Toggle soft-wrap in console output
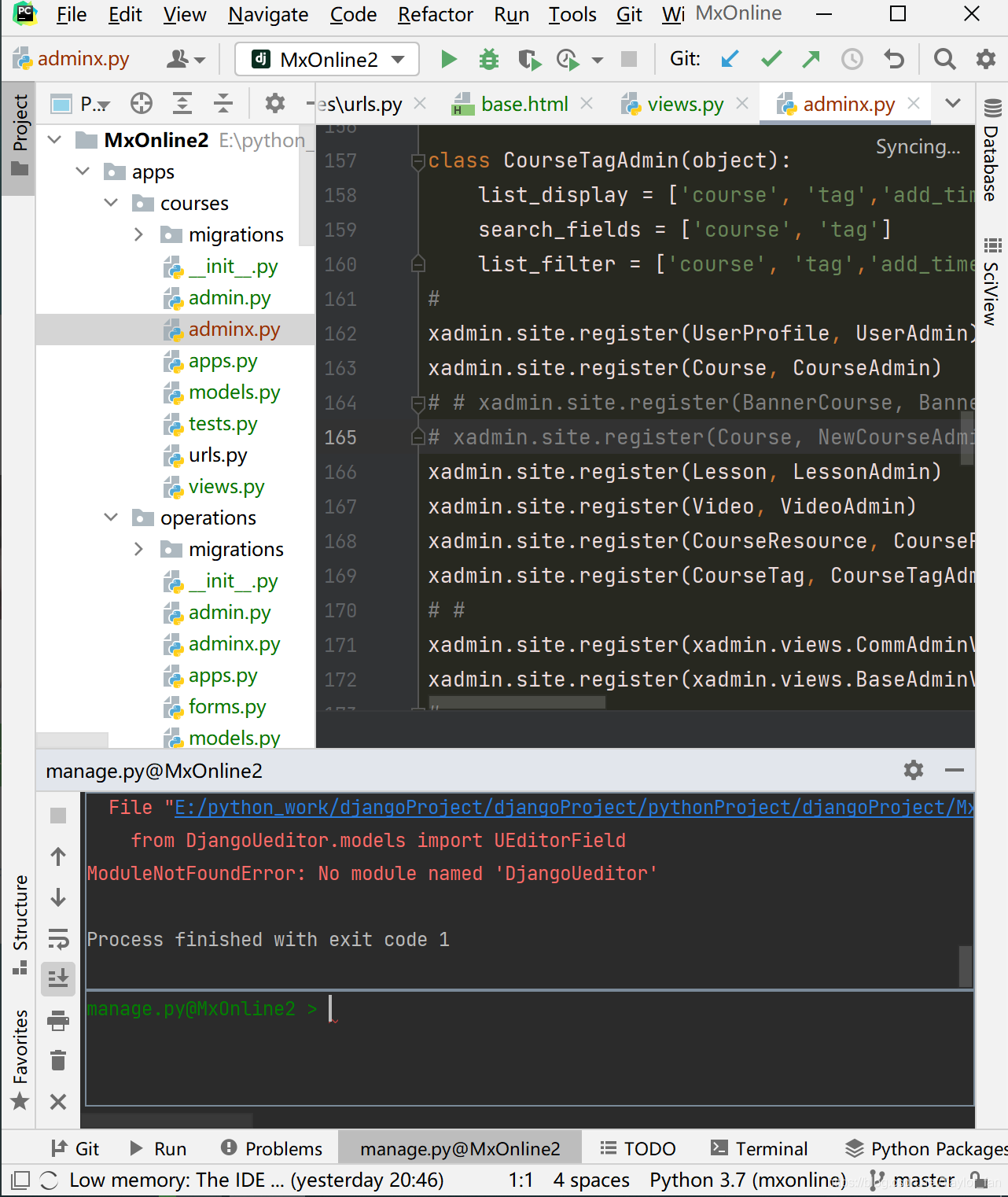The image size is (1008, 1197). tap(58, 938)
